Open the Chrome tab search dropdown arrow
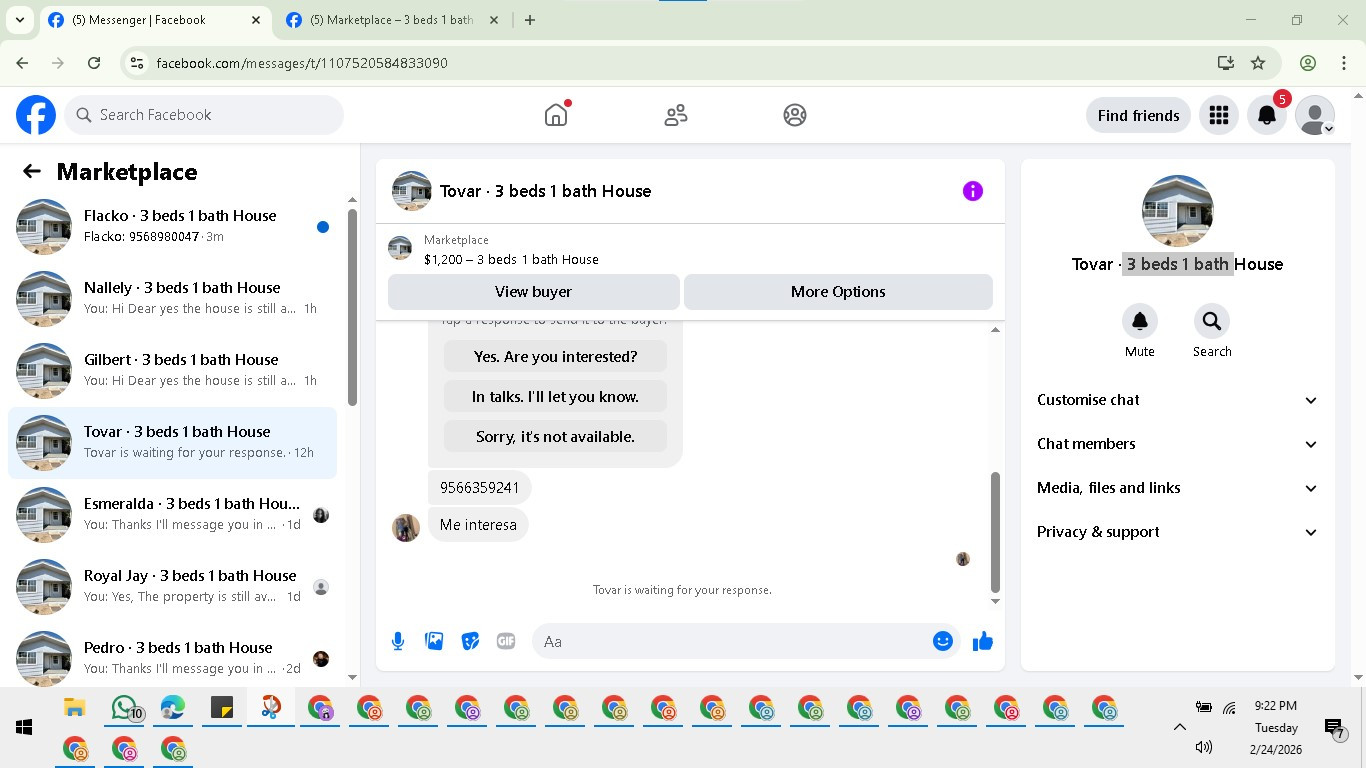Image resolution: width=1366 pixels, height=768 pixels. pos(19,20)
